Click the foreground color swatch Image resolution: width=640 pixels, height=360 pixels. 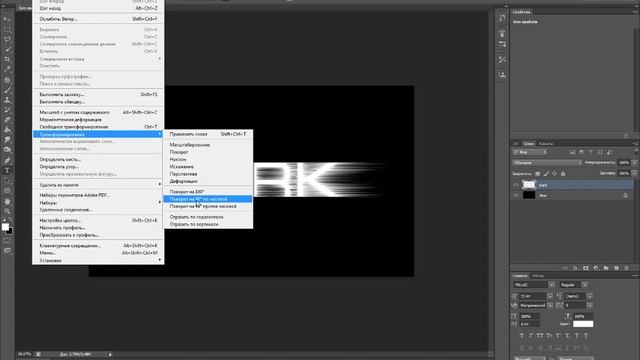click(5, 227)
